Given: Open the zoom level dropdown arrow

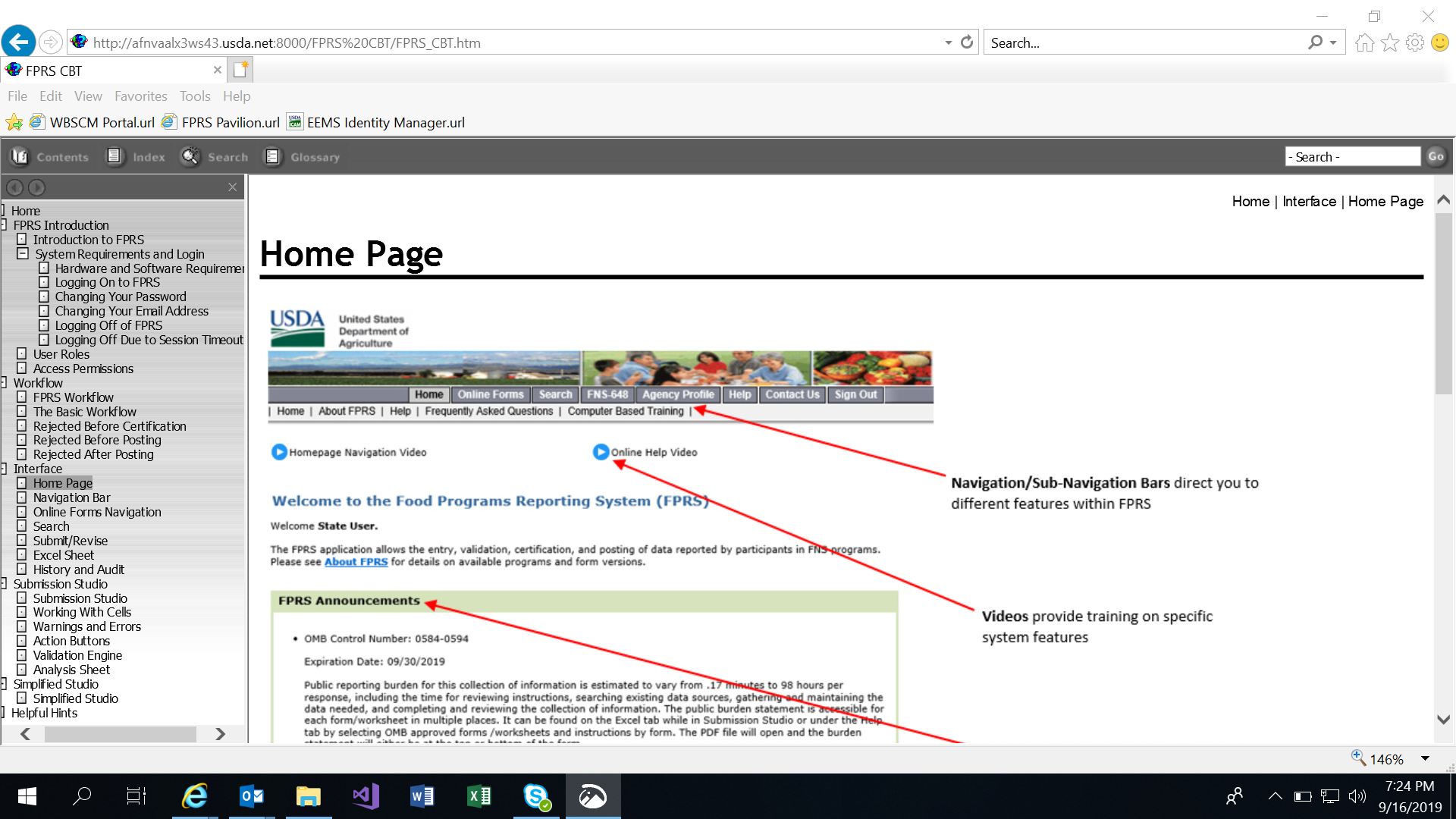Looking at the screenshot, I should [x=1425, y=759].
